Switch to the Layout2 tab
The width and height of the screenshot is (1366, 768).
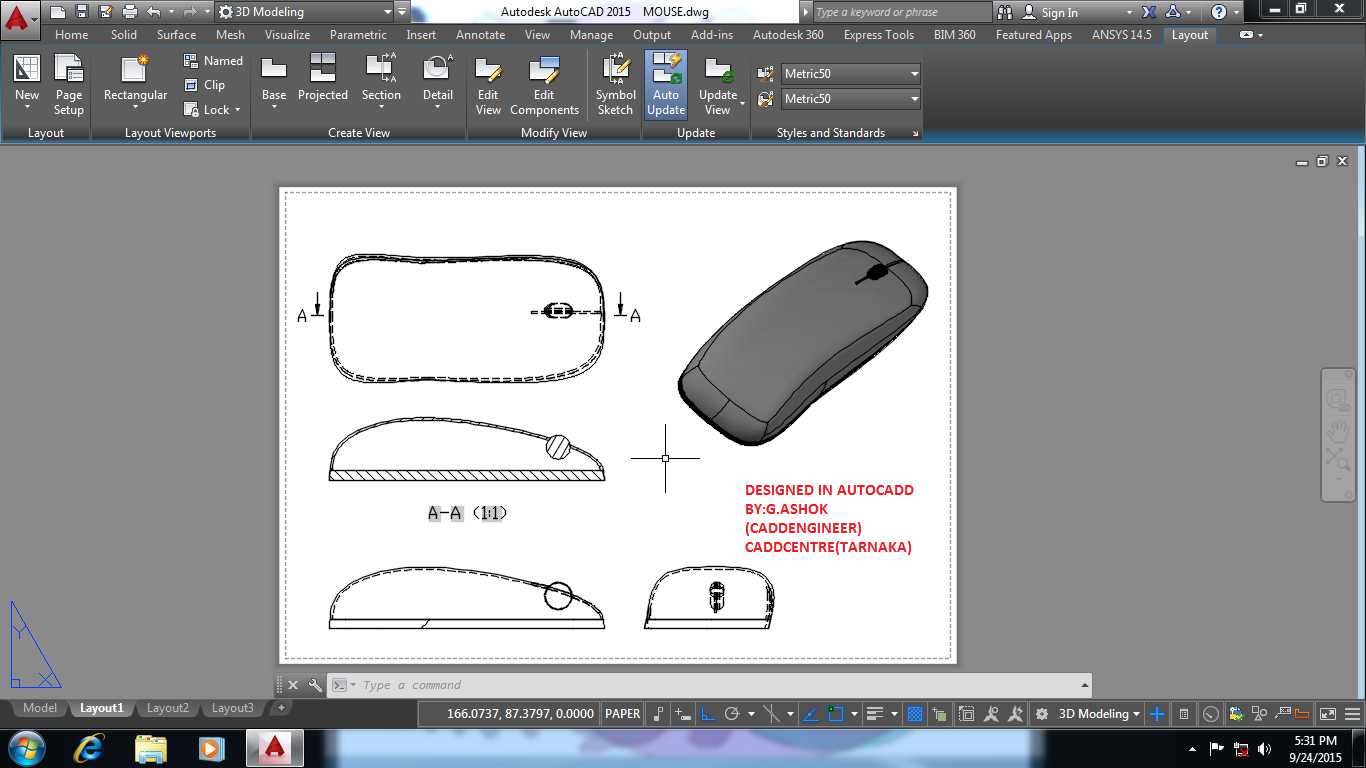pos(168,708)
